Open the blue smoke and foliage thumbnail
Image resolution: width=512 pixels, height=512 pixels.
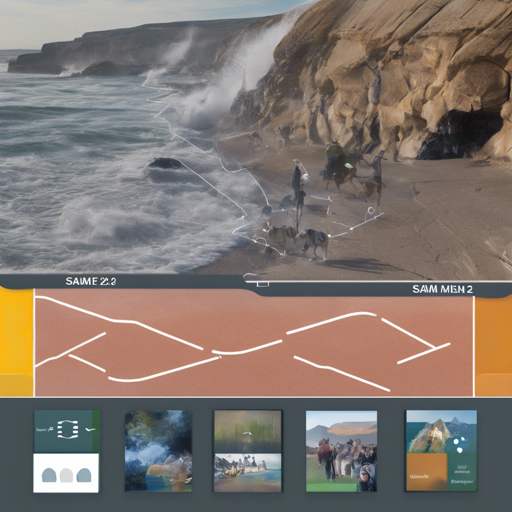(158, 451)
